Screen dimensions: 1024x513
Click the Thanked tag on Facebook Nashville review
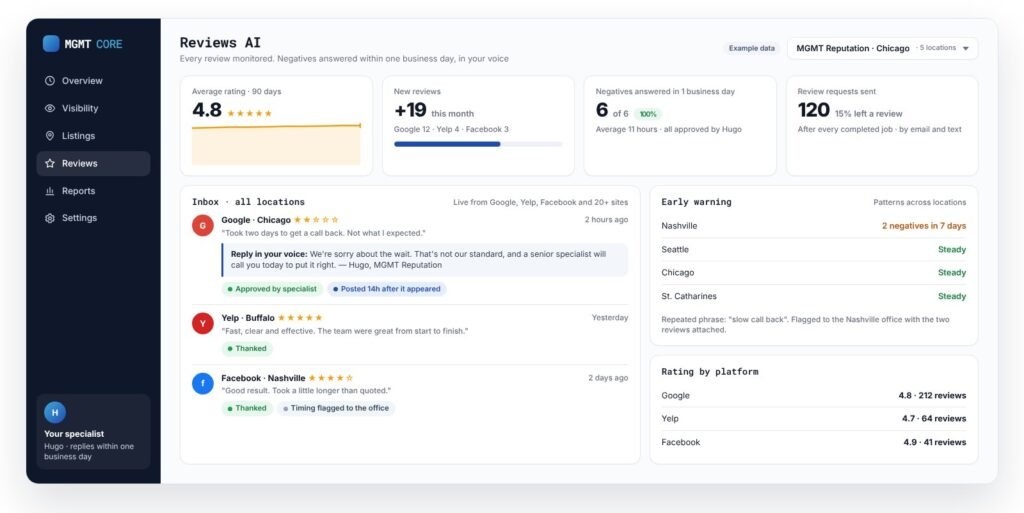tap(247, 409)
